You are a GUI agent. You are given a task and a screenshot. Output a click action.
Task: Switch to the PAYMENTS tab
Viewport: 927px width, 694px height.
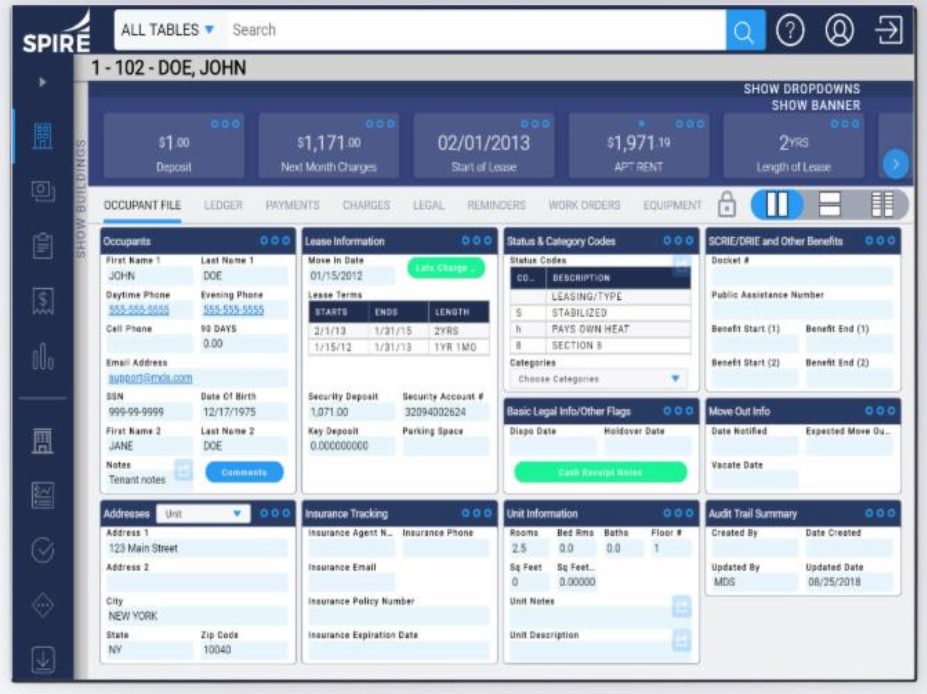[293, 205]
